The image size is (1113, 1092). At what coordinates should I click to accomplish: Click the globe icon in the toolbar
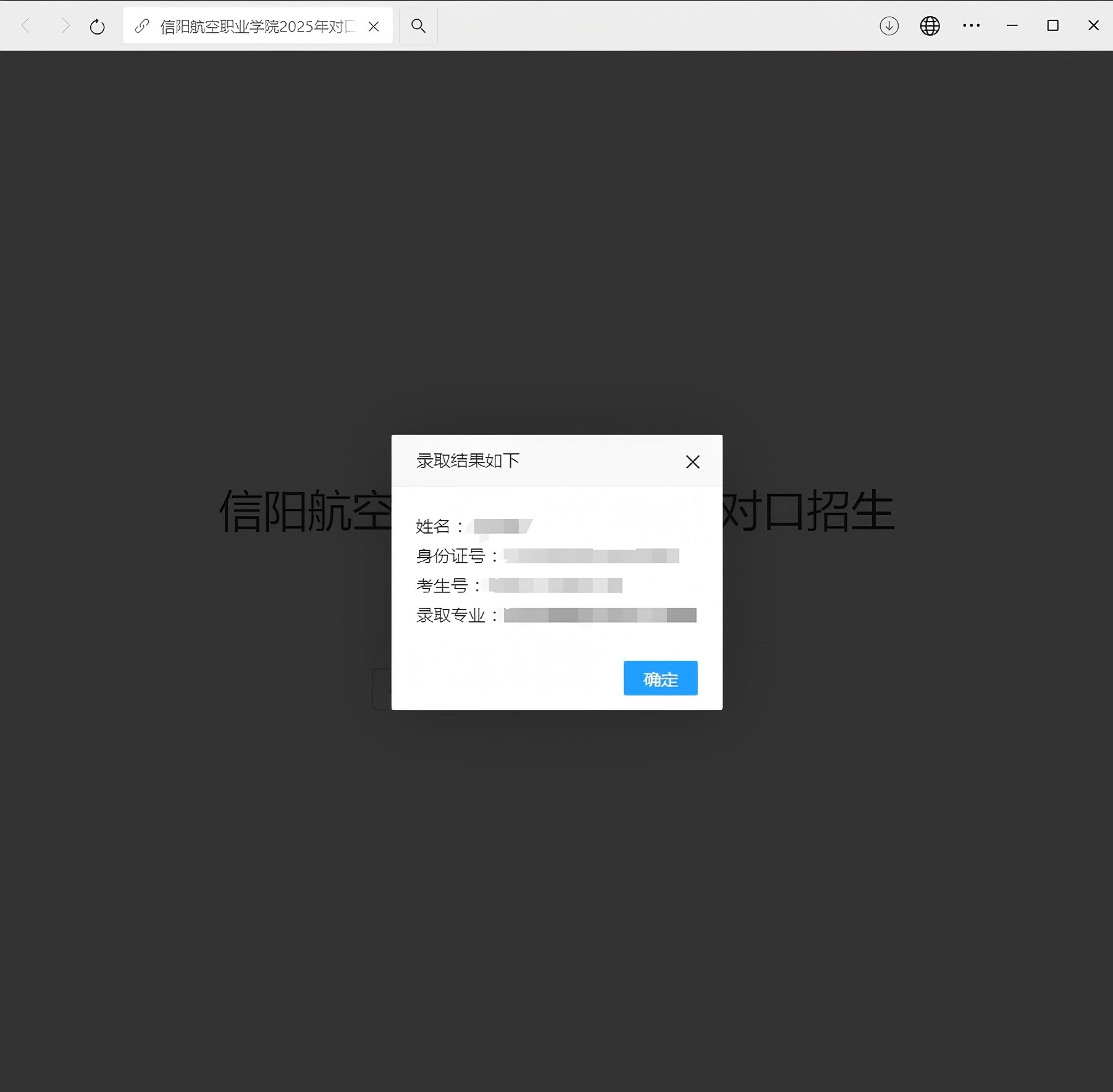click(930, 26)
